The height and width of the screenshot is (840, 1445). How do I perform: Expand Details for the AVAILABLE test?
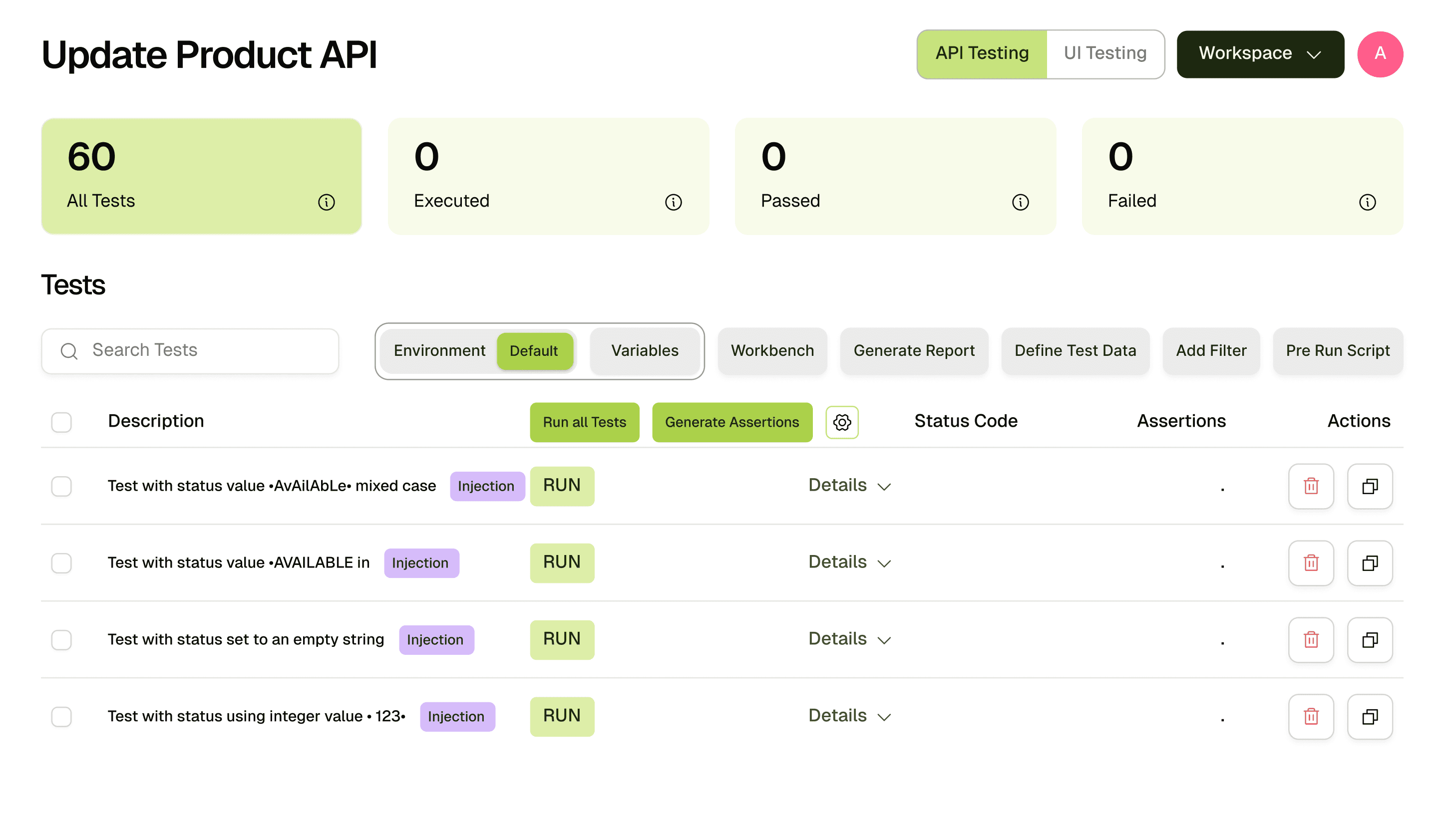point(849,562)
